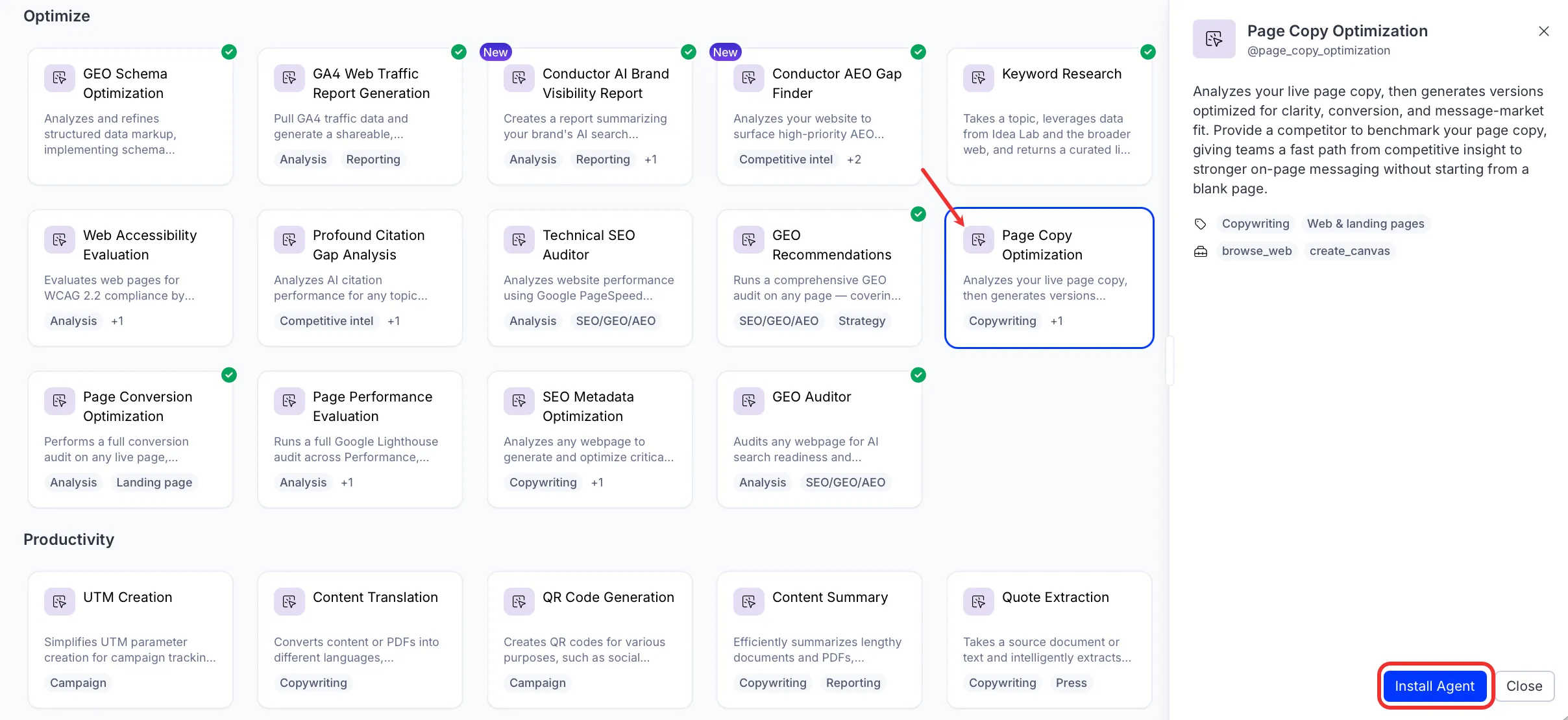
Task: Click the Content Translation agent icon
Action: pyautogui.click(x=289, y=601)
